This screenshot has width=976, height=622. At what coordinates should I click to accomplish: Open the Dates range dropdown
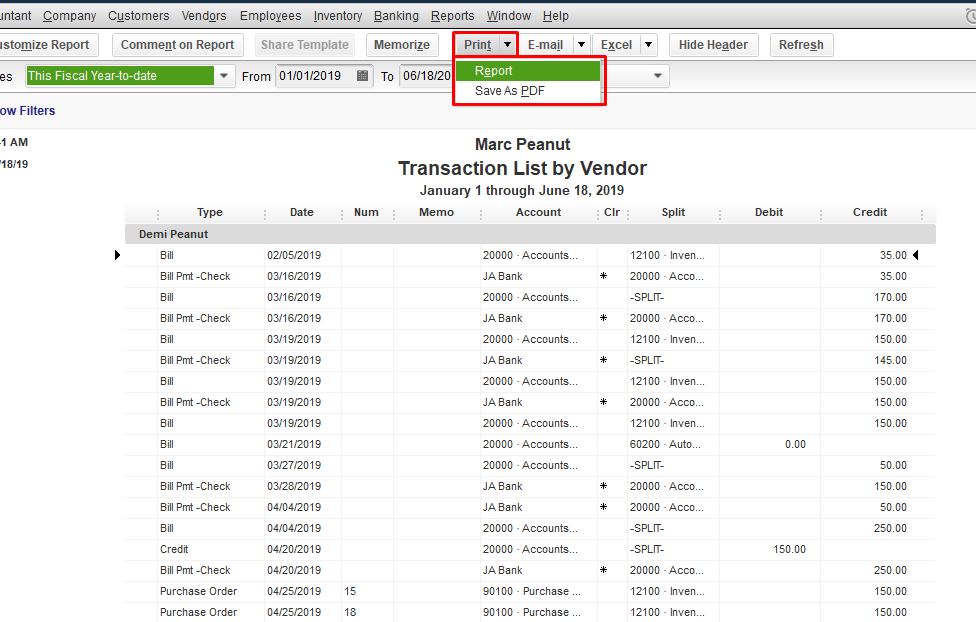click(223, 76)
